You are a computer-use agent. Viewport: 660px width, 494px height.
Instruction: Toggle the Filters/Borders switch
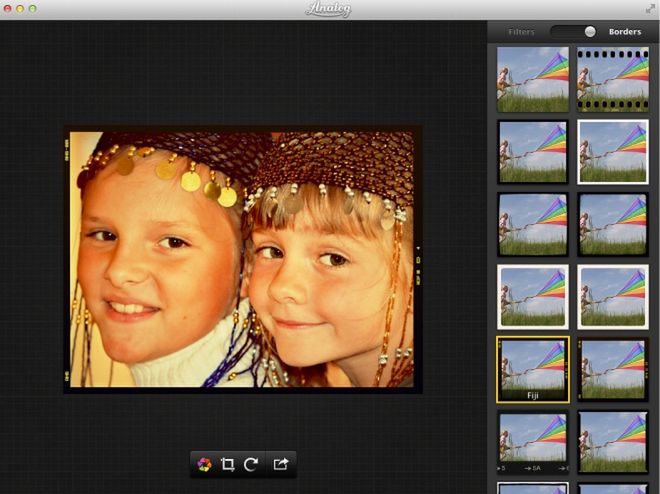point(574,32)
